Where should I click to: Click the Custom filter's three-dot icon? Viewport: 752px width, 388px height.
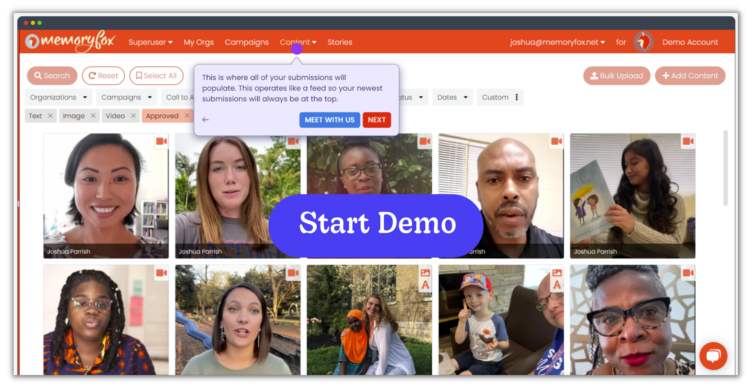pos(517,97)
